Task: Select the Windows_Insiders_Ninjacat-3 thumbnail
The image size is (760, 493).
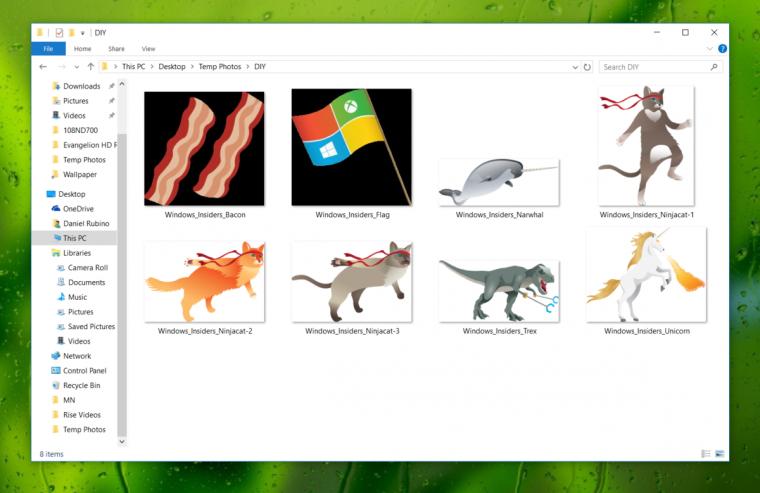Action: (352, 282)
